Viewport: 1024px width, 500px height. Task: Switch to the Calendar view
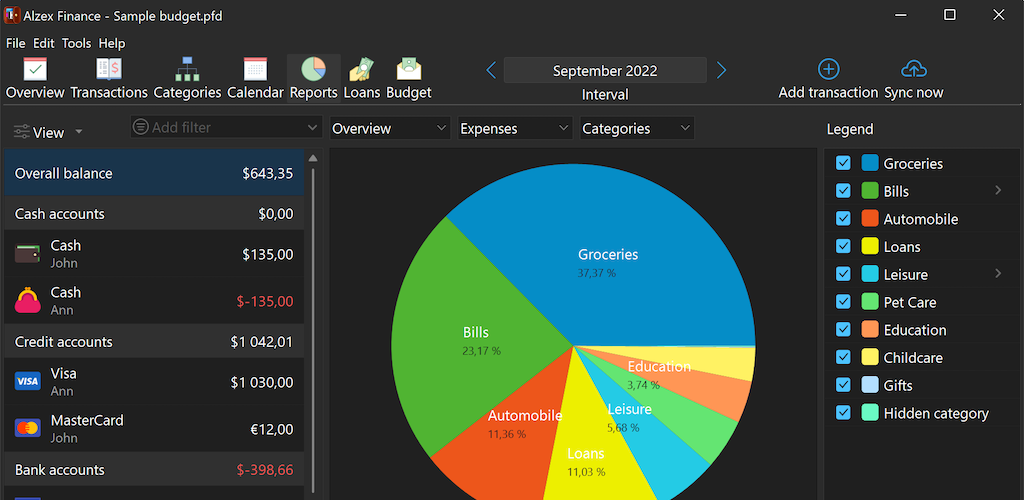point(255,70)
